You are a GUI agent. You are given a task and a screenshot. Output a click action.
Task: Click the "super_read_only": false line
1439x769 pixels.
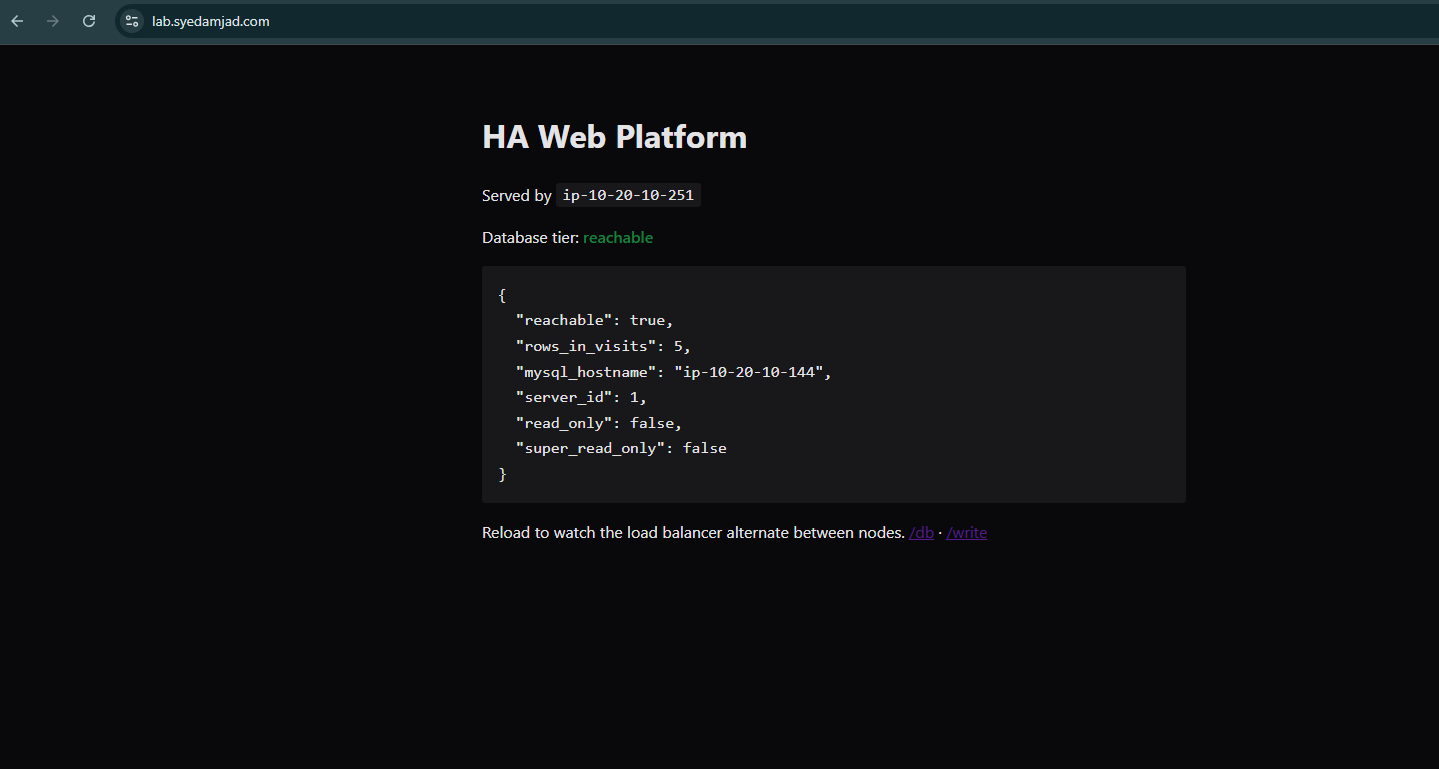[621, 448]
